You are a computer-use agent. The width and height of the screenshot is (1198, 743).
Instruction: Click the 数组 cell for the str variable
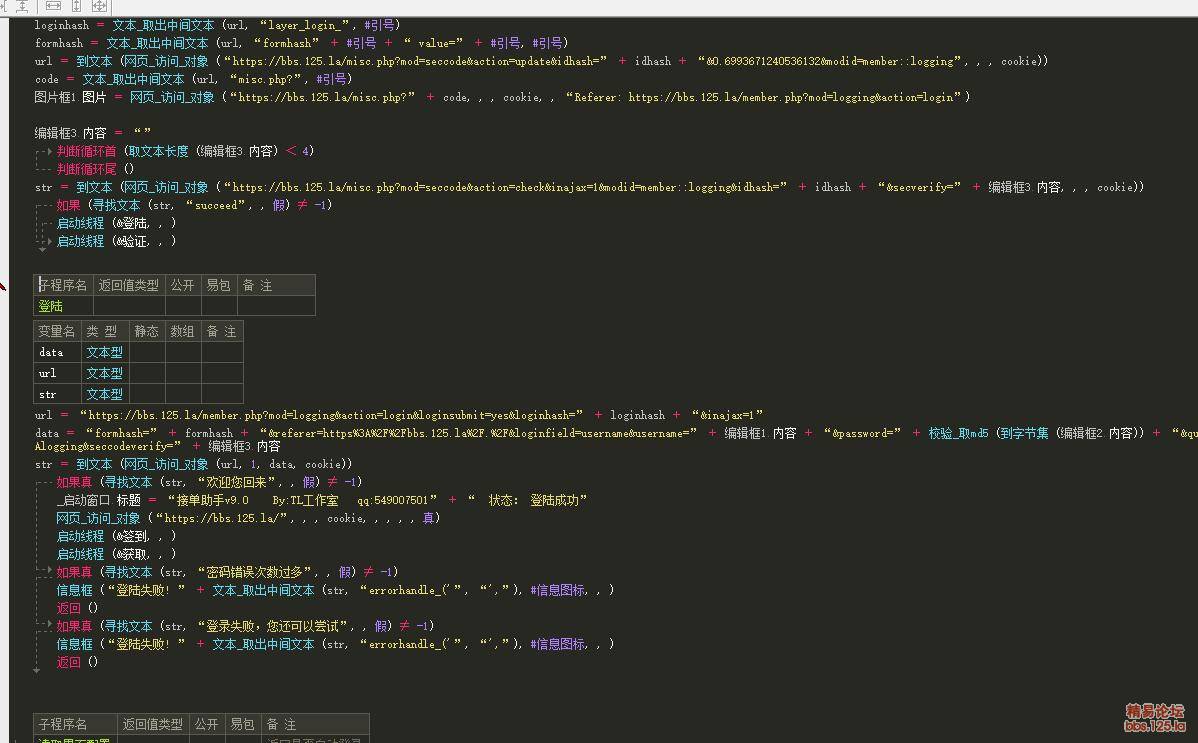(x=183, y=394)
